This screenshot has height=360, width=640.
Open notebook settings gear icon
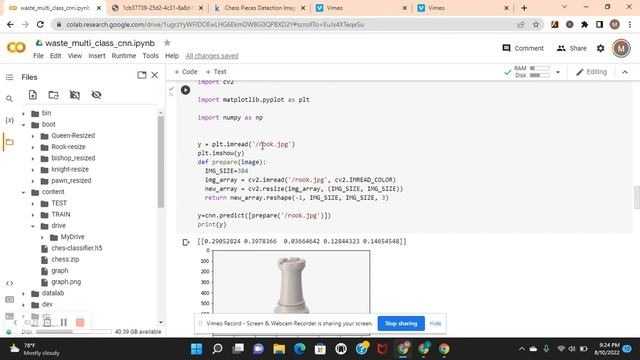coord(600,48)
